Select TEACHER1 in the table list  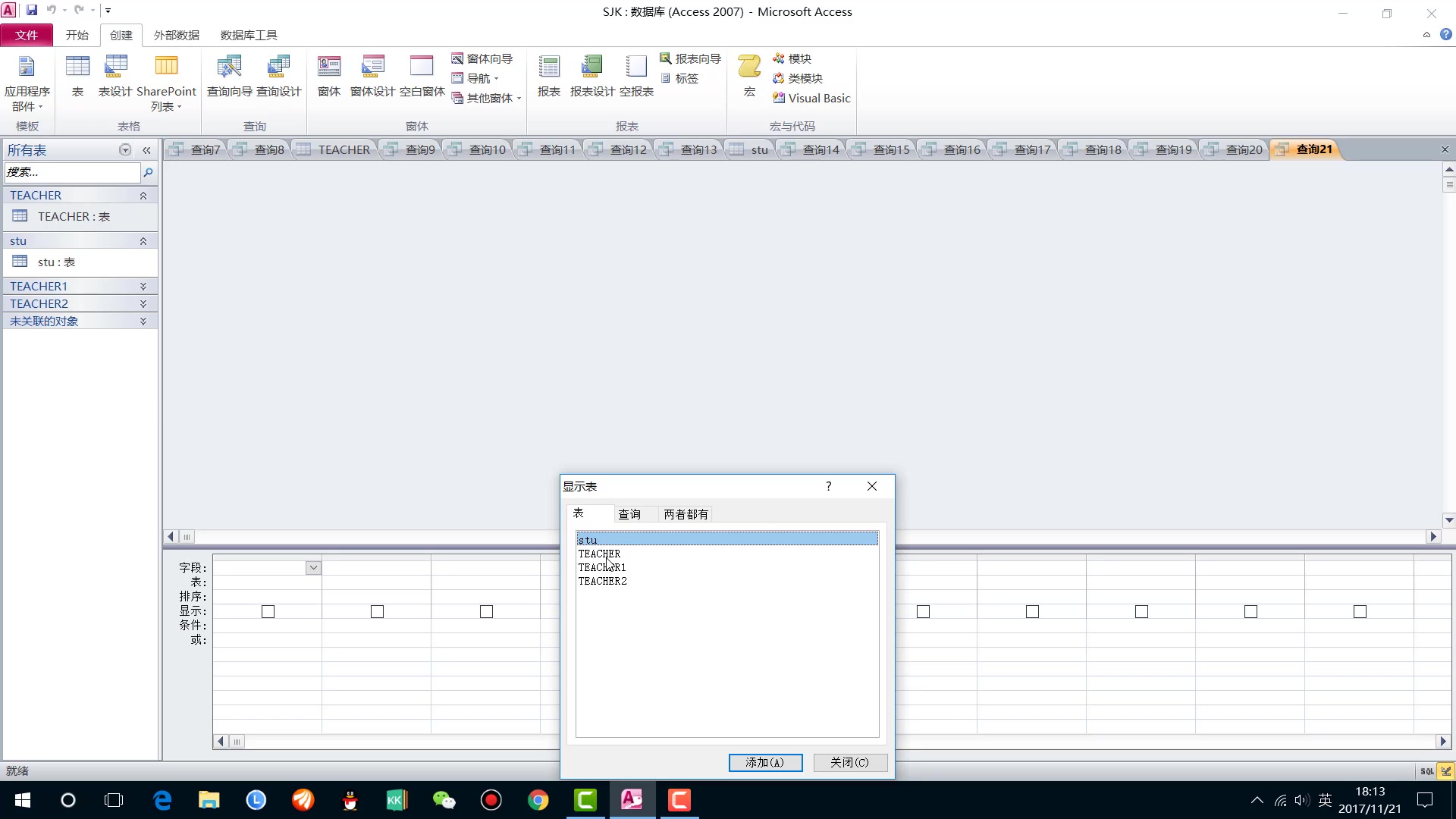point(602,567)
